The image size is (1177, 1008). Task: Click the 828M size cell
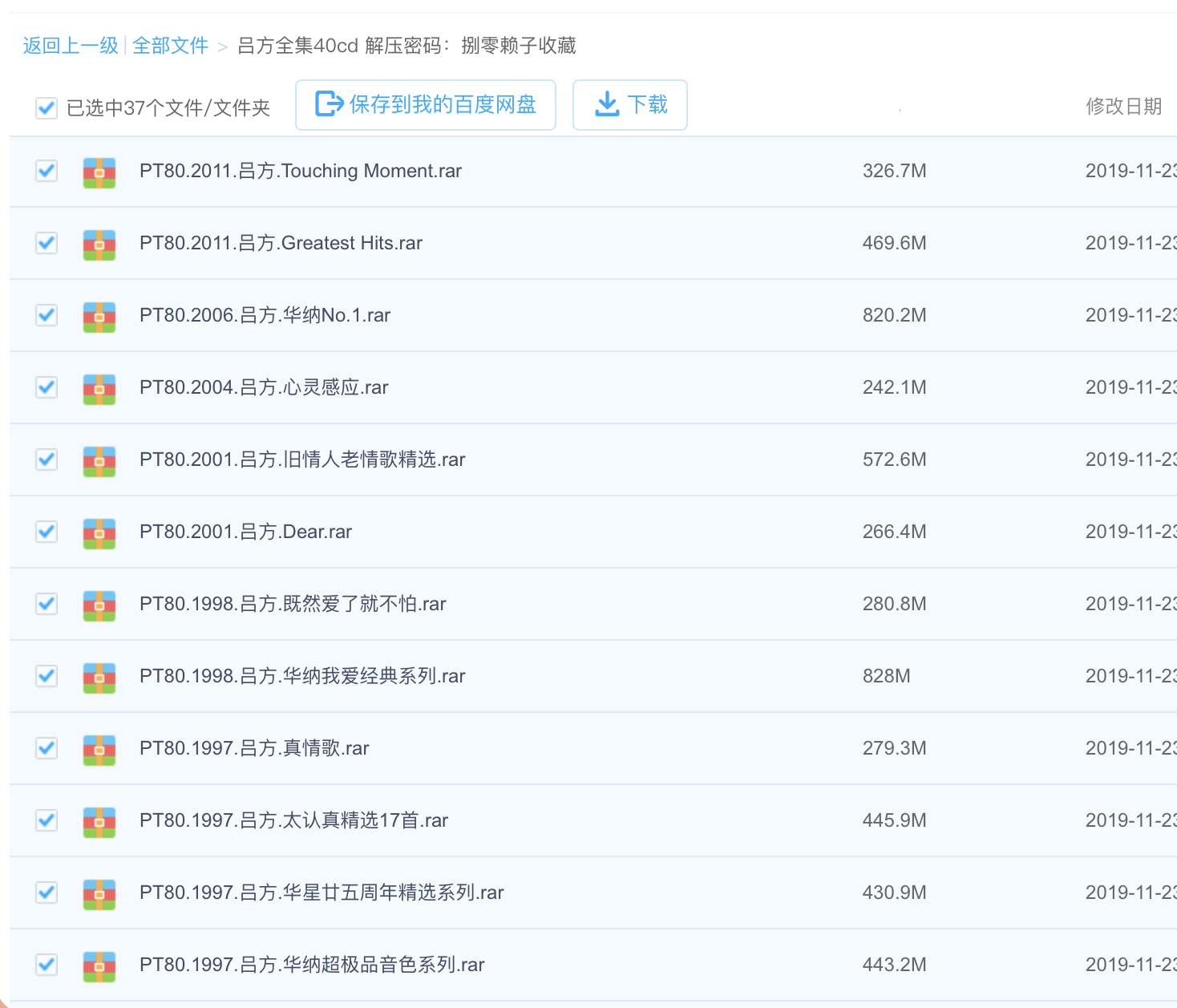point(886,676)
